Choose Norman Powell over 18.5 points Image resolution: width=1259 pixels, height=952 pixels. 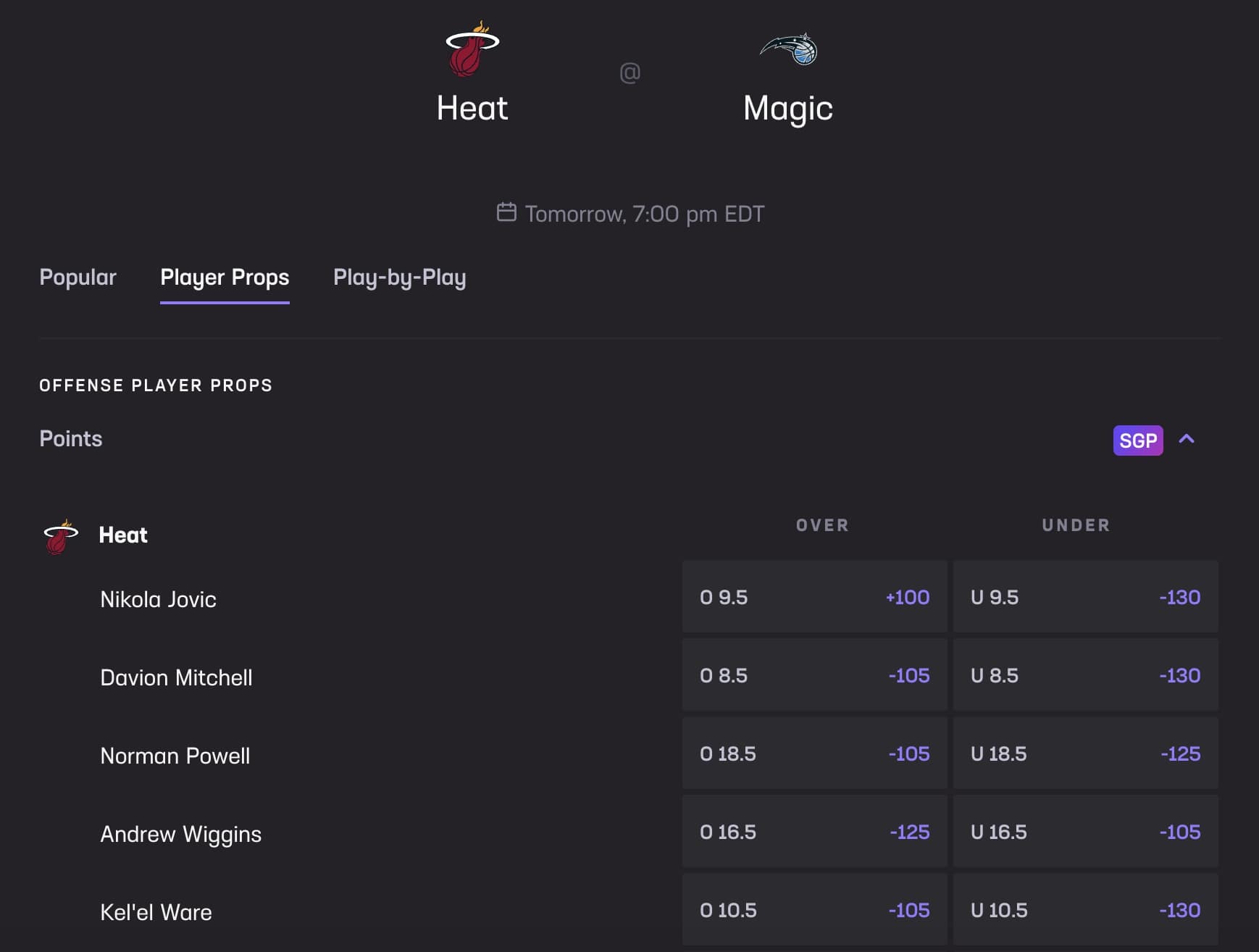click(x=814, y=753)
